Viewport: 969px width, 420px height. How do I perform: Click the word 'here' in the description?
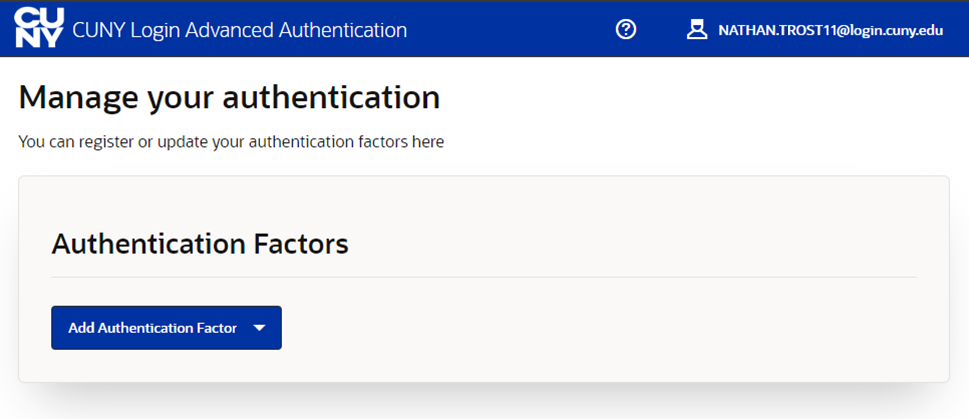pos(427,142)
